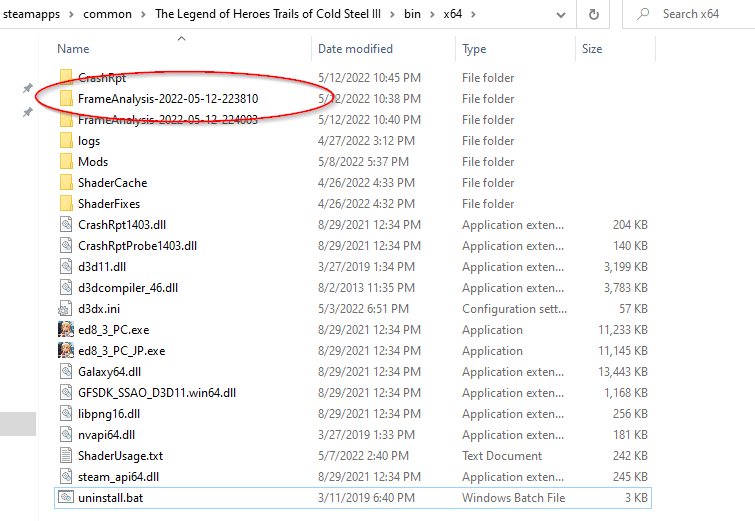Navigate to bin in the address bar

click(x=412, y=14)
